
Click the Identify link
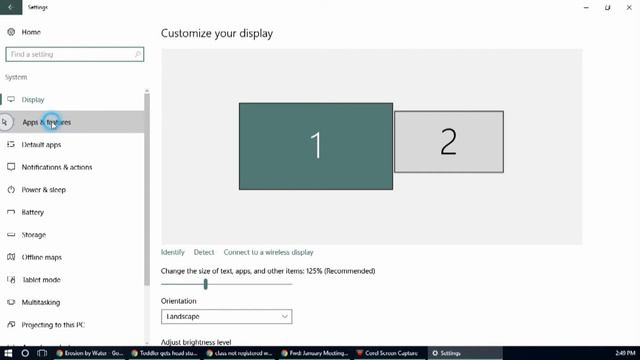[173, 252]
